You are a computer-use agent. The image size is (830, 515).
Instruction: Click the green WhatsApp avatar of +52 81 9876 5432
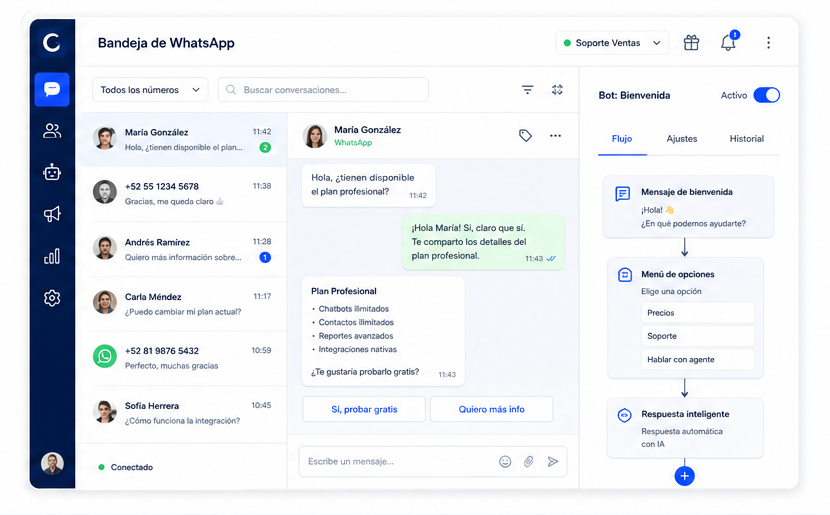pyautogui.click(x=105, y=356)
